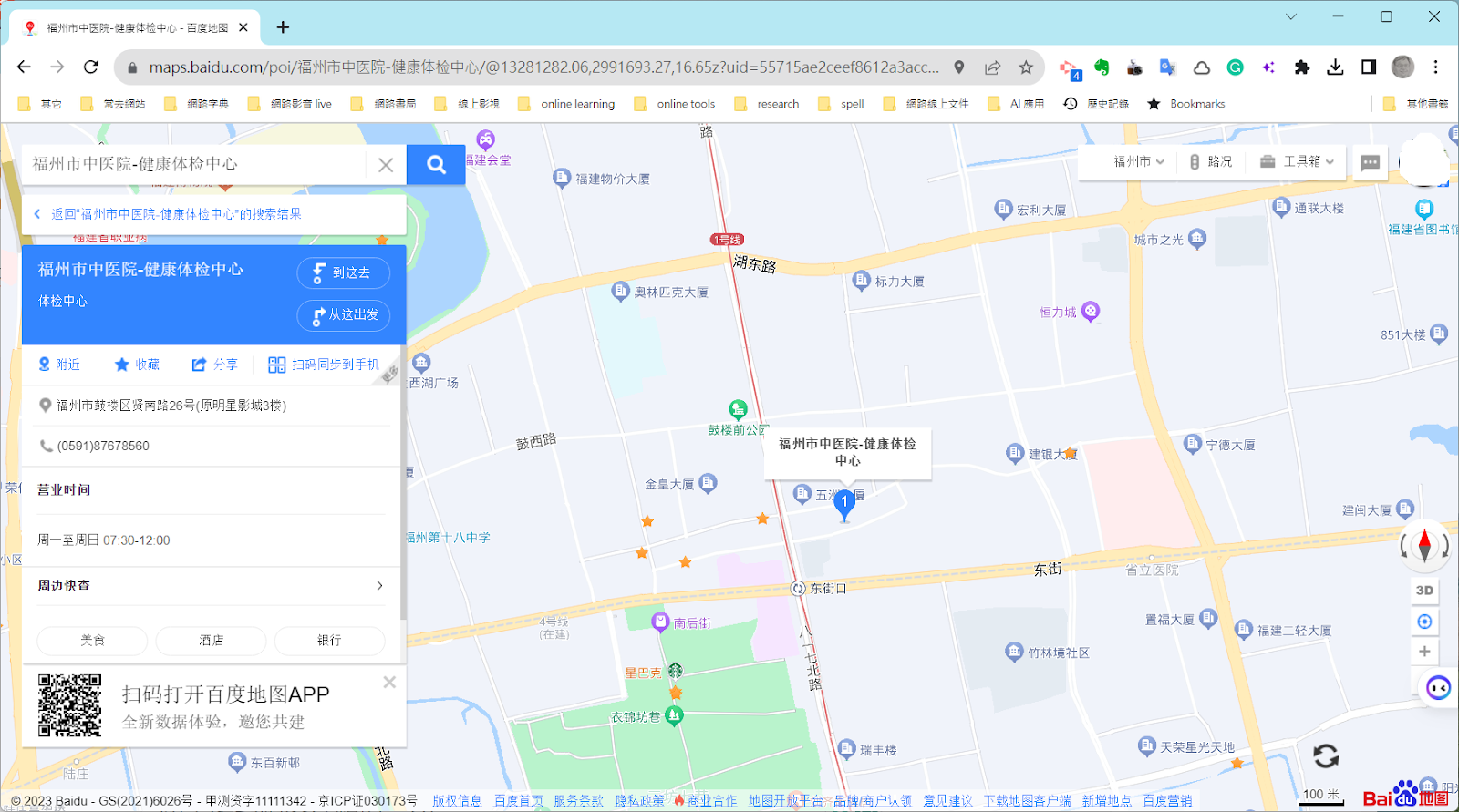
Task: Click the 到这去 directions button
Action: coord(343,272)
